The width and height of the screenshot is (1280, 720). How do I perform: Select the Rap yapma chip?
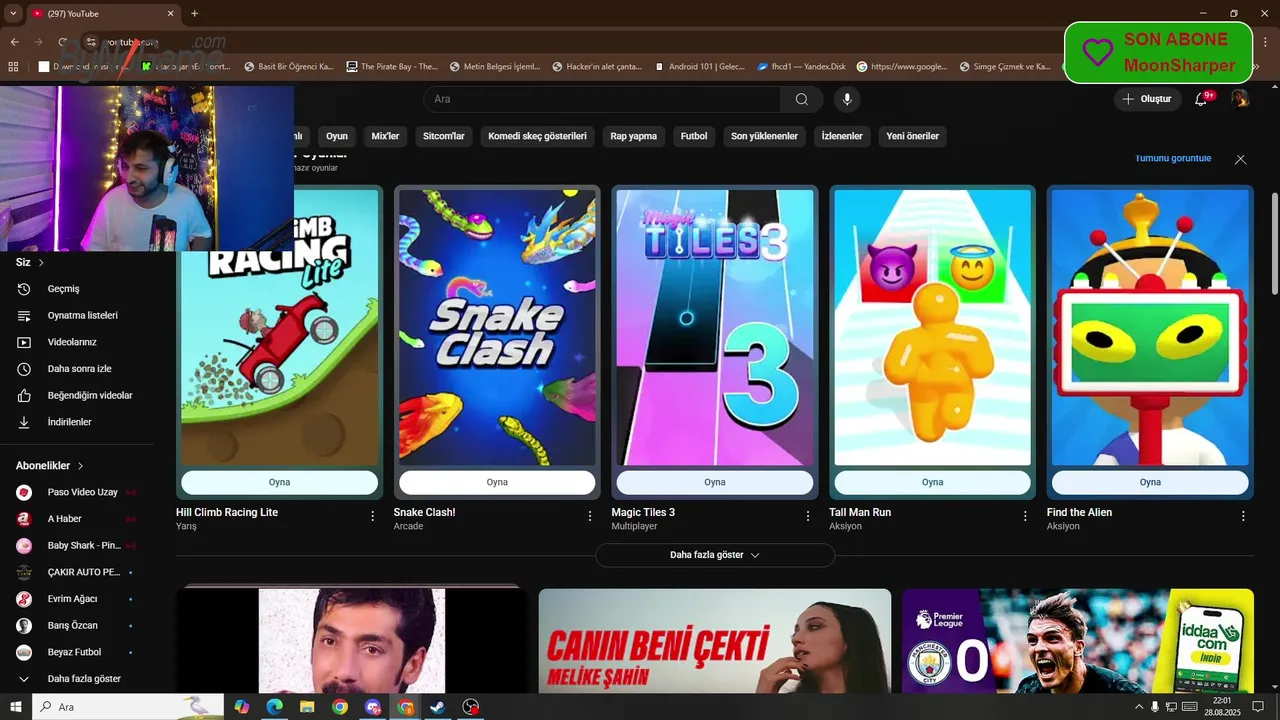633,136
